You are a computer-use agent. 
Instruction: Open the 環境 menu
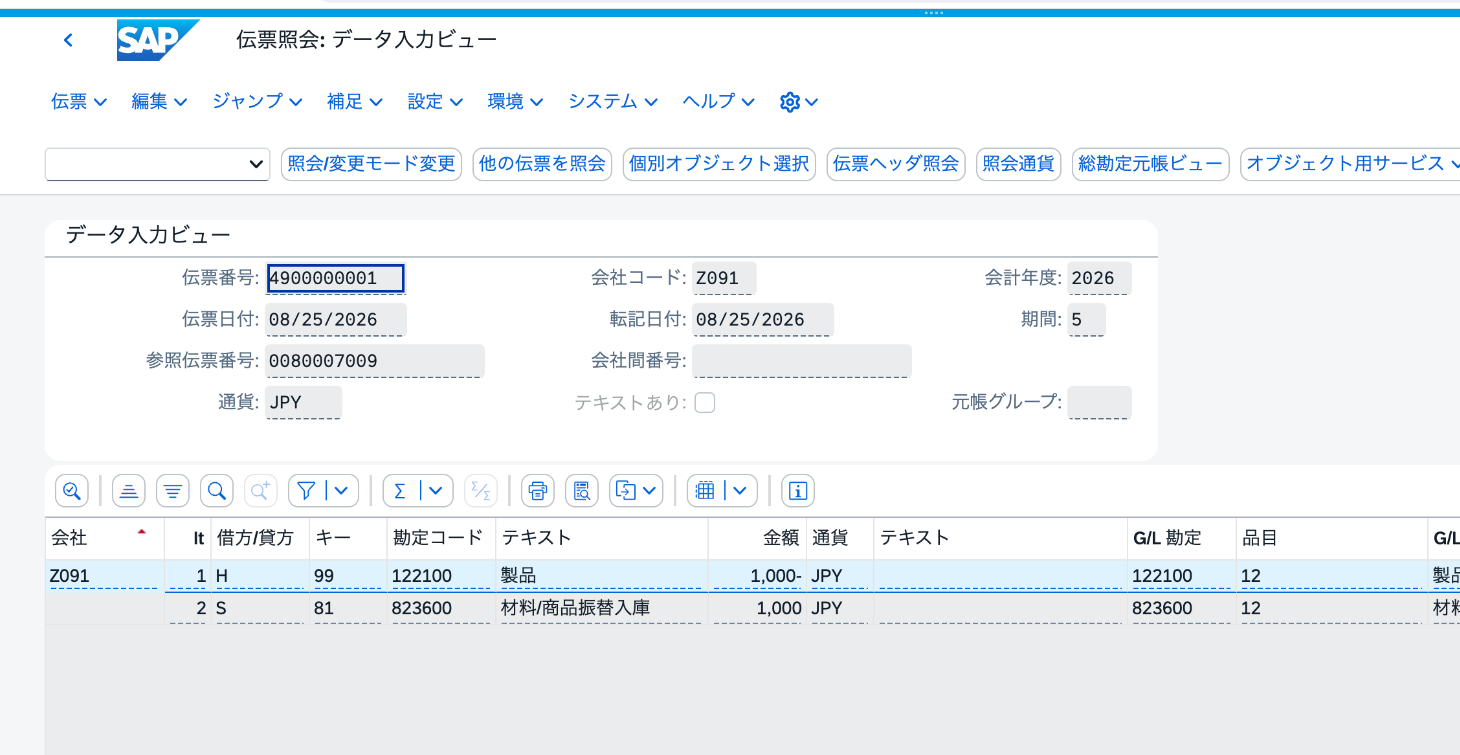pyautogui.click(x=515, y=101)
